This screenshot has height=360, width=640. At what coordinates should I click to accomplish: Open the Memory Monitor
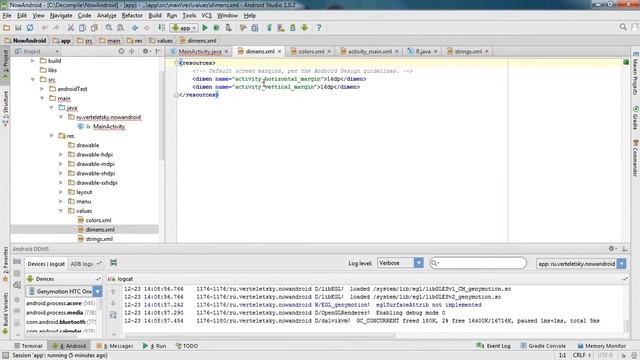pos(602,346)
